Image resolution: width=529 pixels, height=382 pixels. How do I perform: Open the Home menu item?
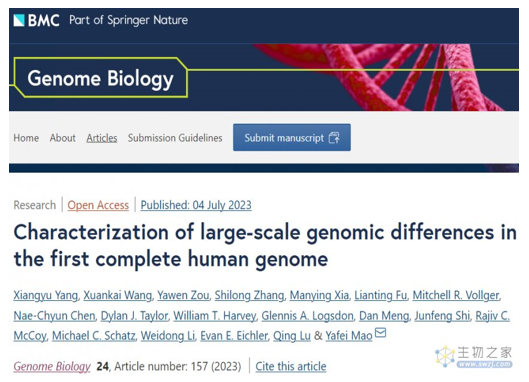click(x=26, y=138)
